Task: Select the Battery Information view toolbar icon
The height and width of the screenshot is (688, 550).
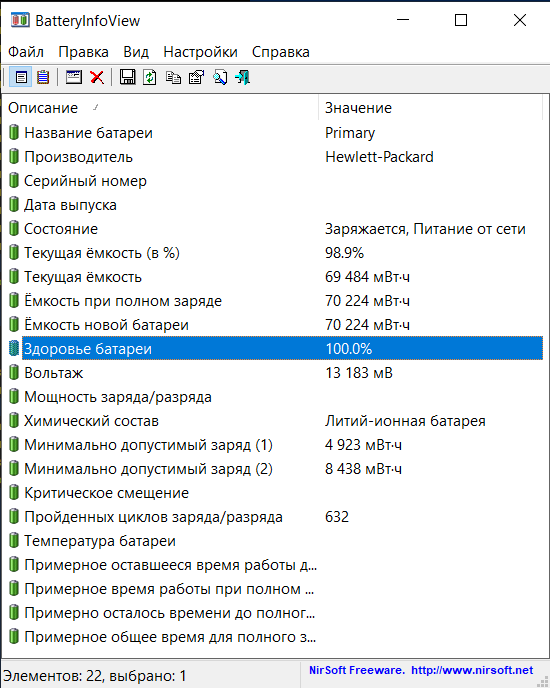Action: click(21, 78)
